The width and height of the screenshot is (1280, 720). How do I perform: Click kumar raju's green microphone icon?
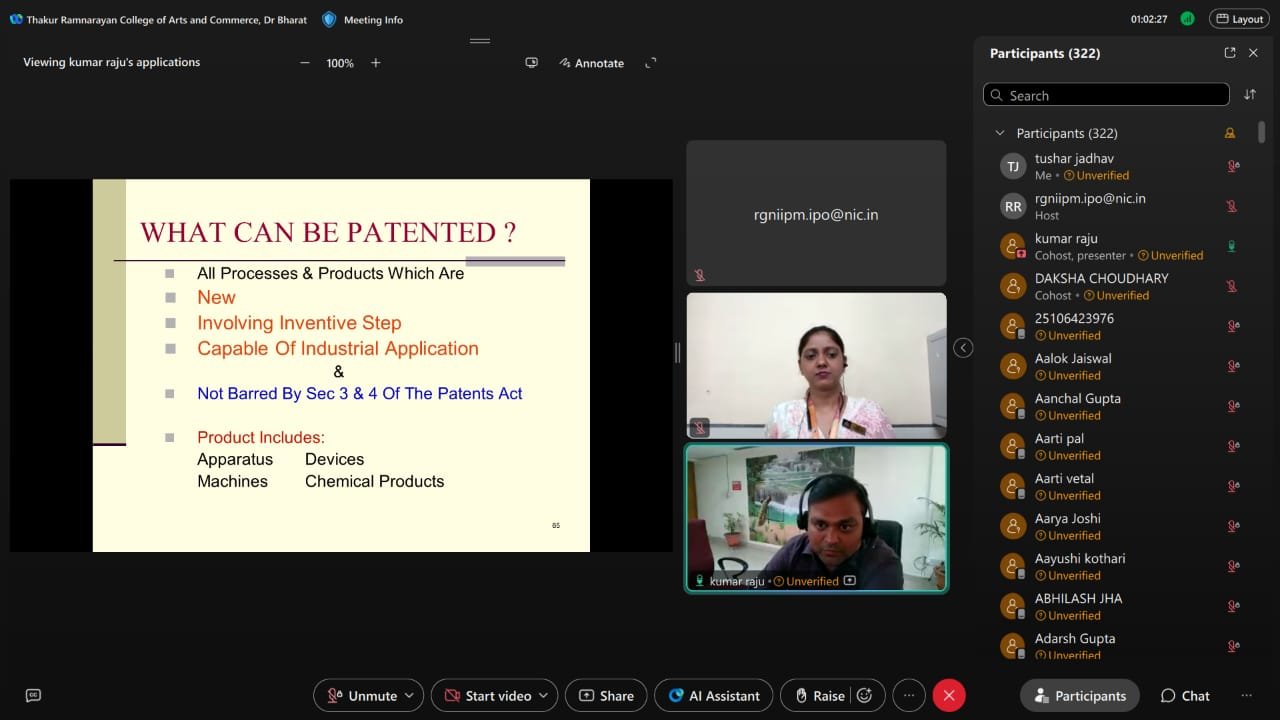click(x=1232, y=247)
